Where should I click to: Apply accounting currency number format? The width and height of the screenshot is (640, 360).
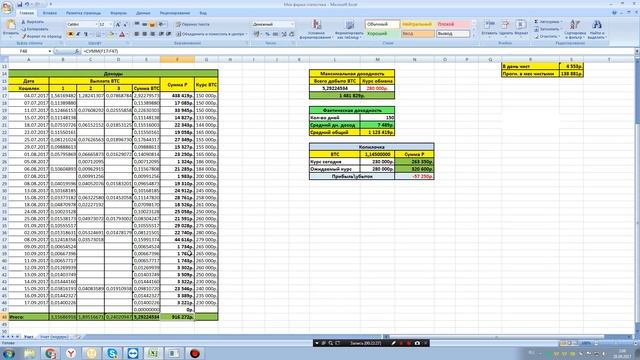(257, 34)
